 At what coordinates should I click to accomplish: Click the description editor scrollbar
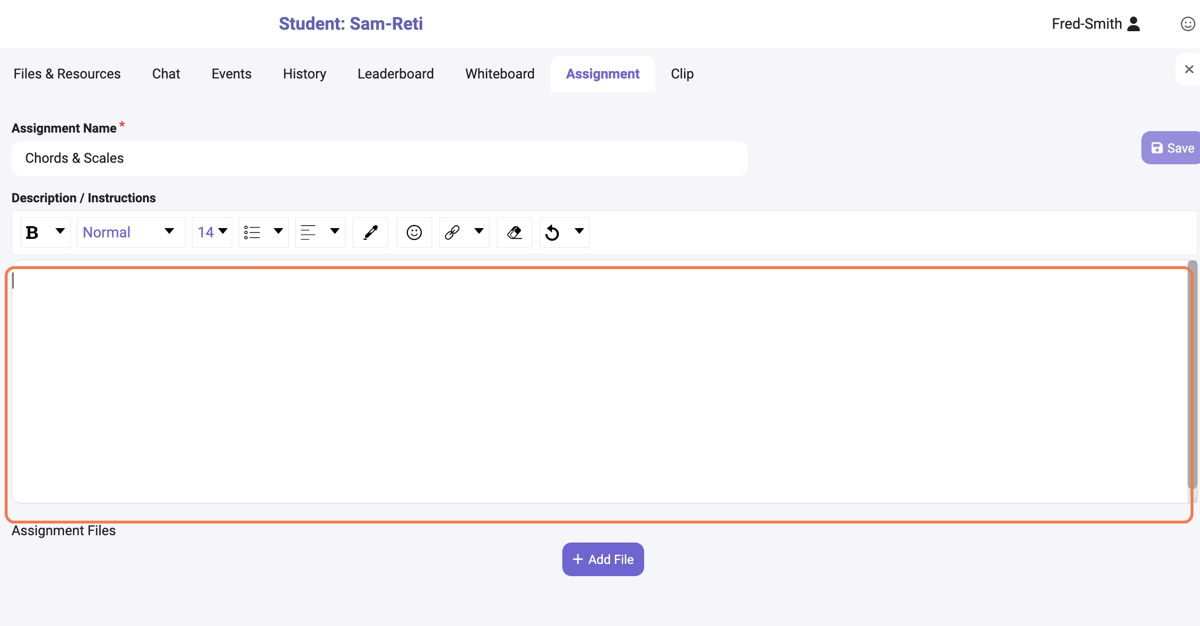[1192, 375]
